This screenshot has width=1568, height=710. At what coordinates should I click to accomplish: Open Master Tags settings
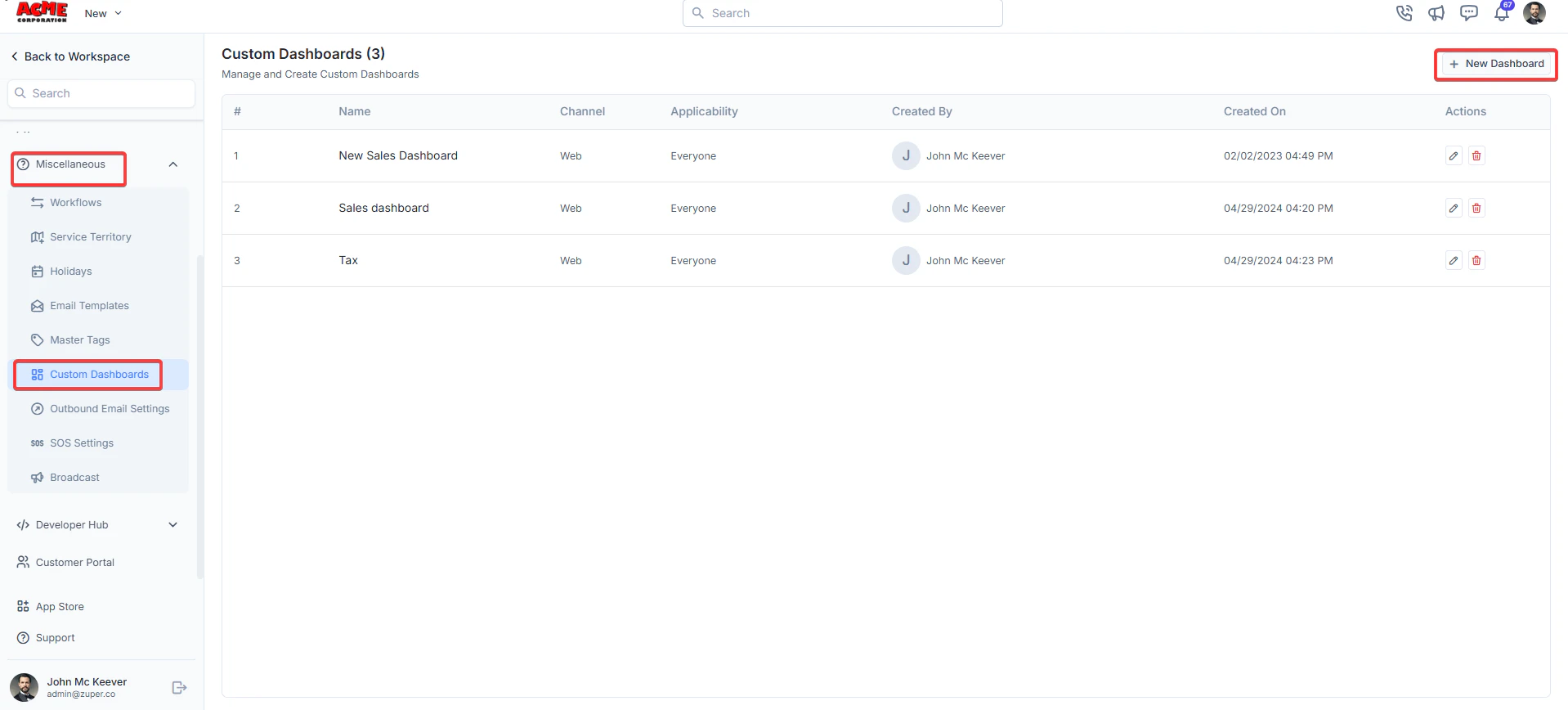pos(79,339)
